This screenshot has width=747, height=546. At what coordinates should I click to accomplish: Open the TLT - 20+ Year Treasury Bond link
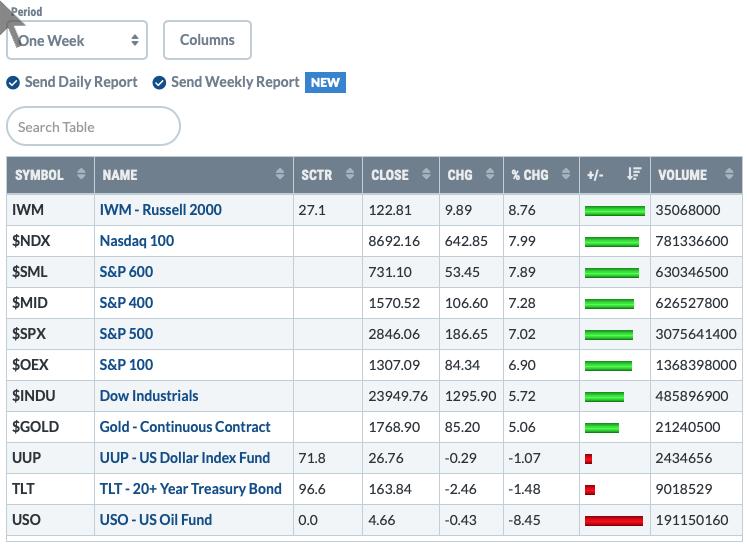pyautogui.click(x=191, y=488)
